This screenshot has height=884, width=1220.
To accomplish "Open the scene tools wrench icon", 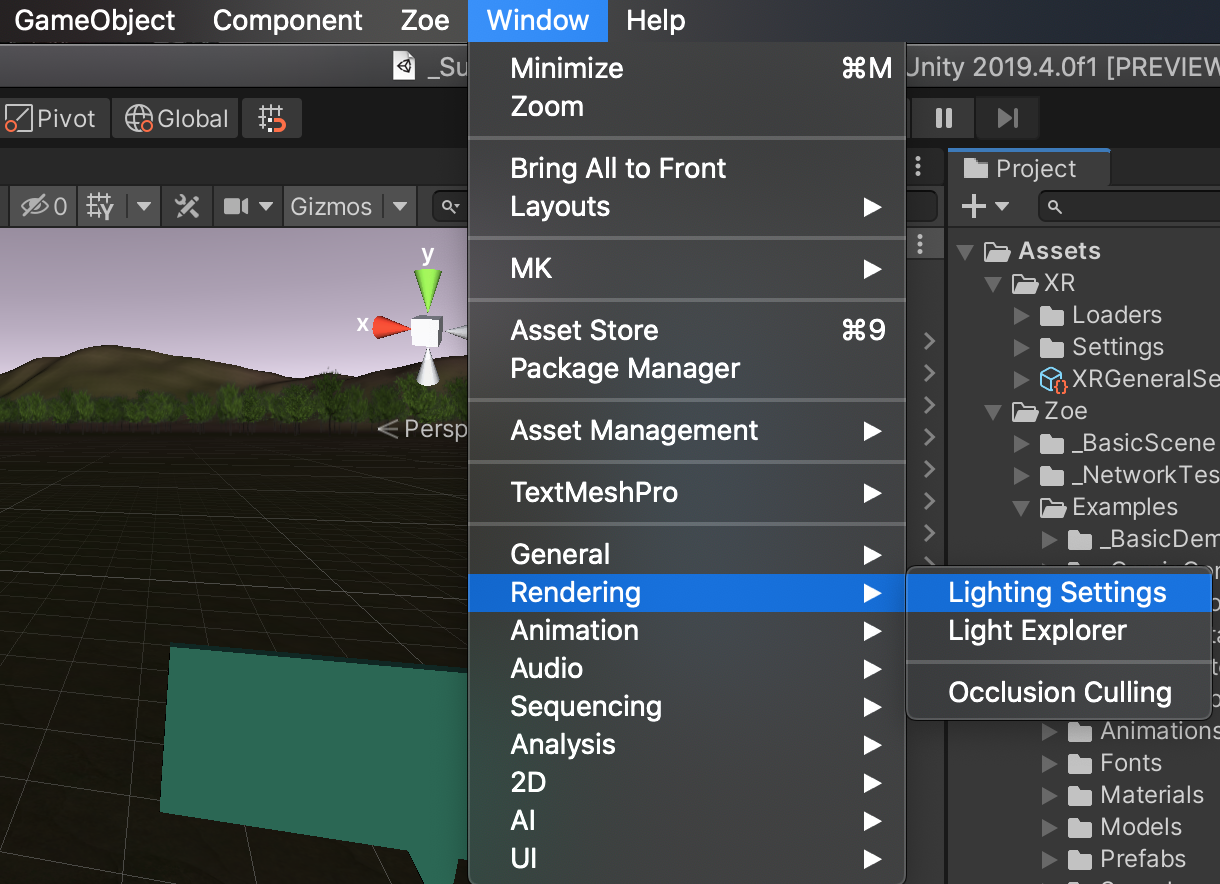I will [x=187, y=207].
